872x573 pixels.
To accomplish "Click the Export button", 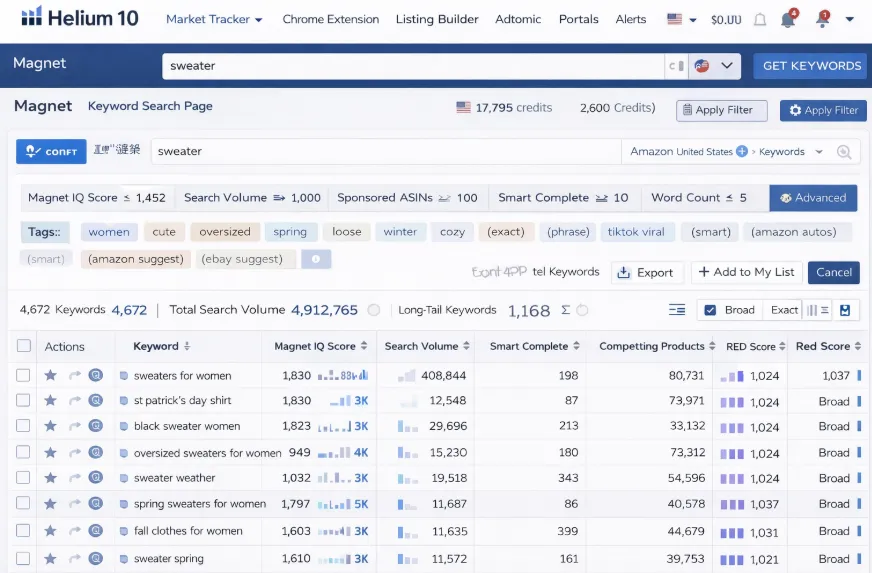I will 646,273.
